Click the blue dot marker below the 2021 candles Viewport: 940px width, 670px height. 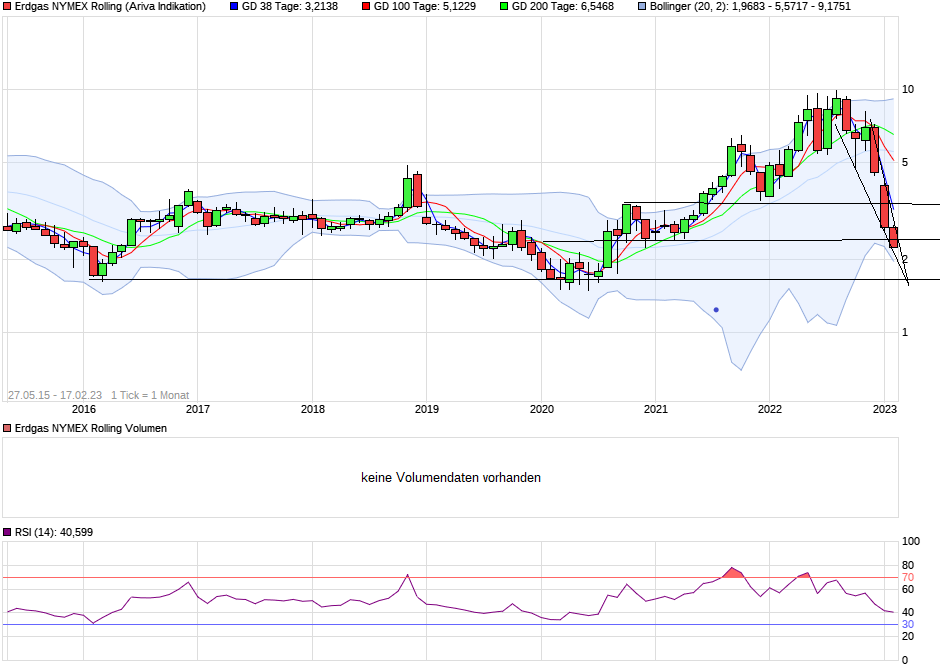click(716, 310)
